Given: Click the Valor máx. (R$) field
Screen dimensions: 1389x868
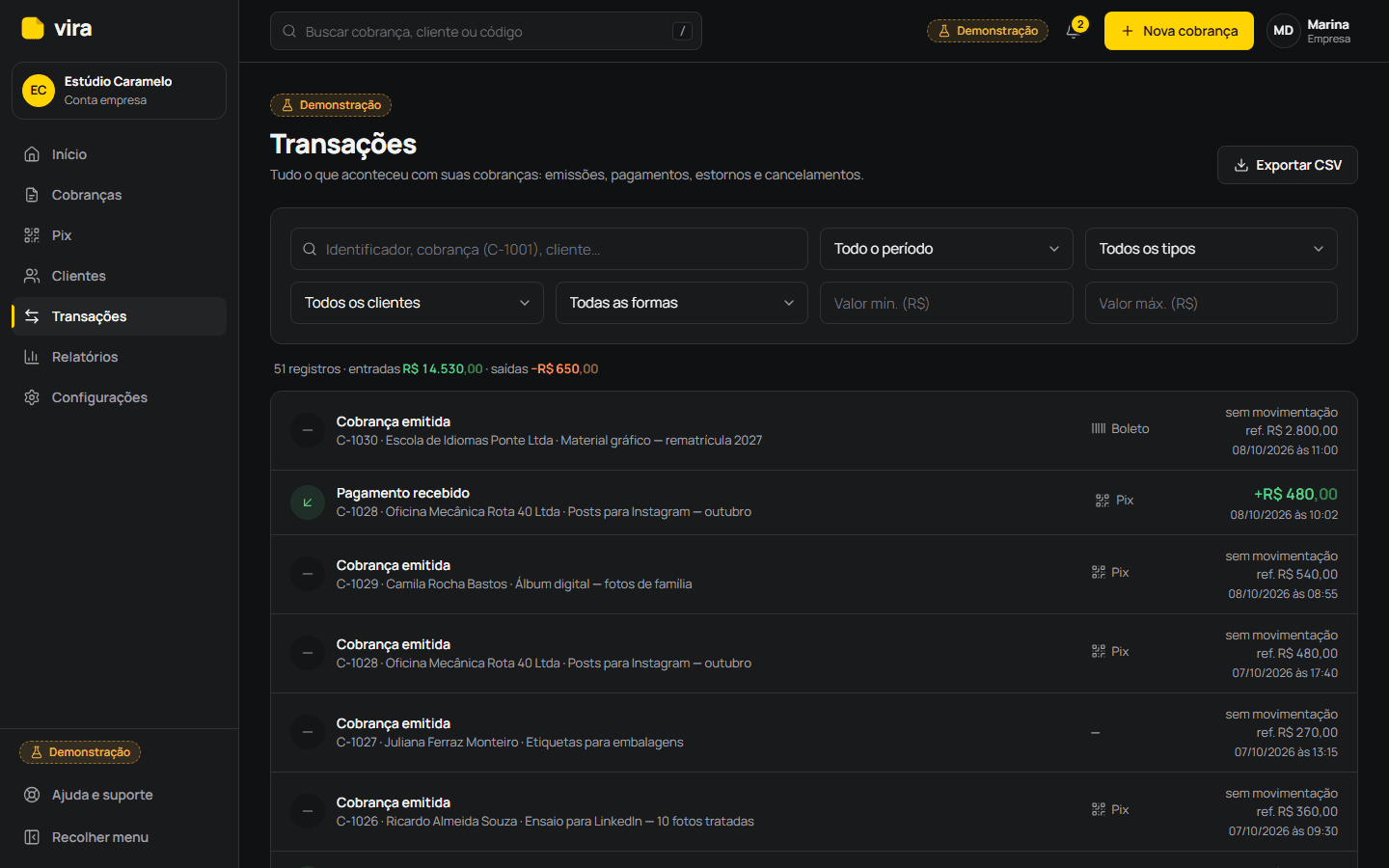Looking at the screenshot, I should pyautogui.click(x=1212, y=303).
